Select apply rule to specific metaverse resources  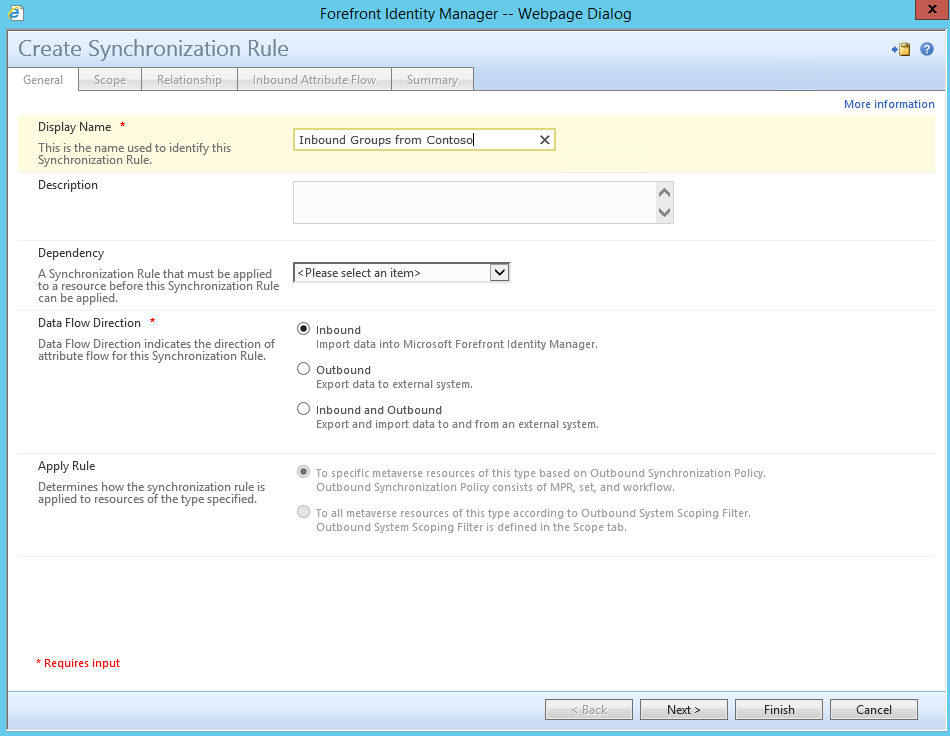tap(304, 472)
